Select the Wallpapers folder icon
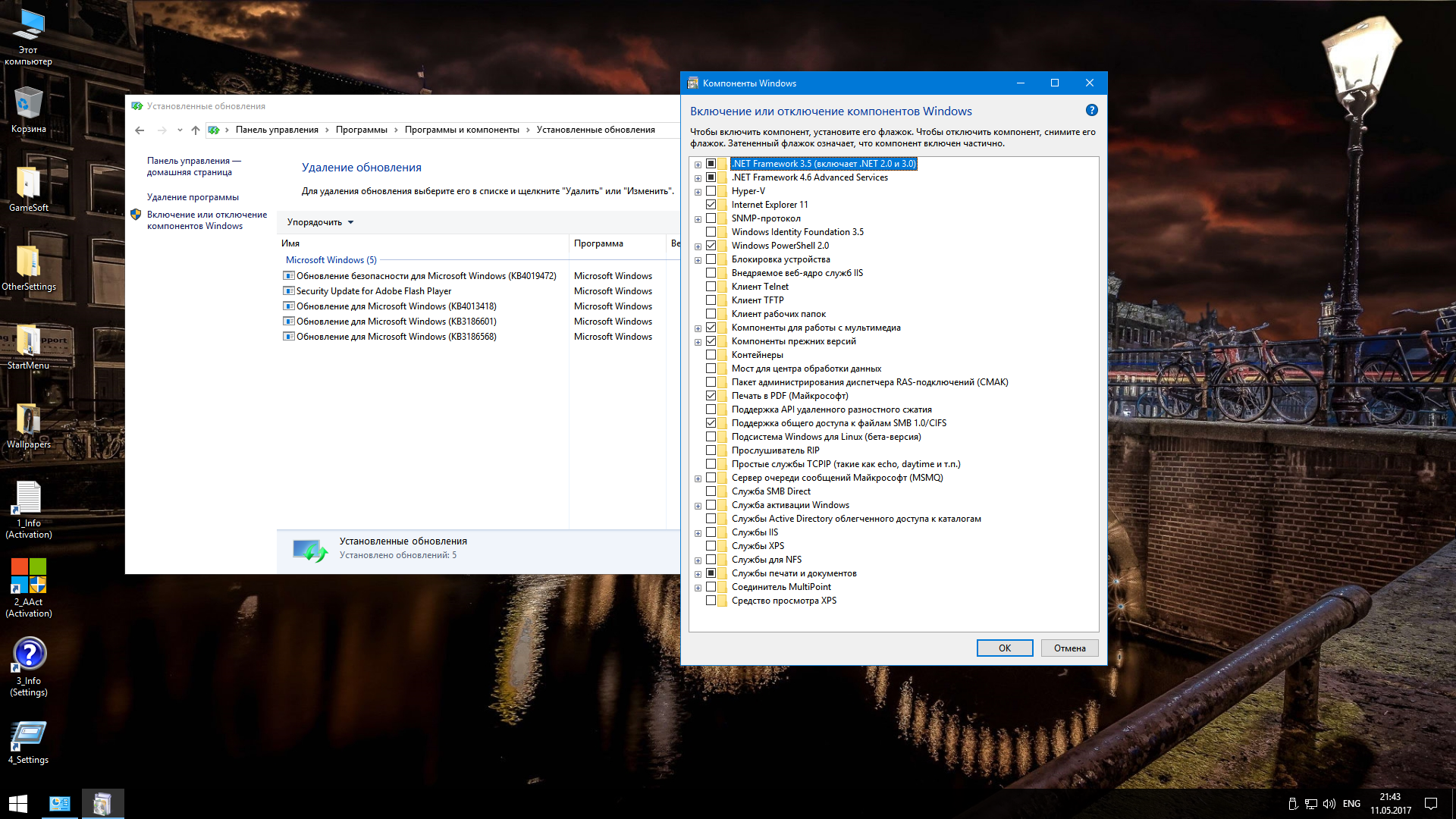Viewport: 1456px width, 819px height. (28, 425)
